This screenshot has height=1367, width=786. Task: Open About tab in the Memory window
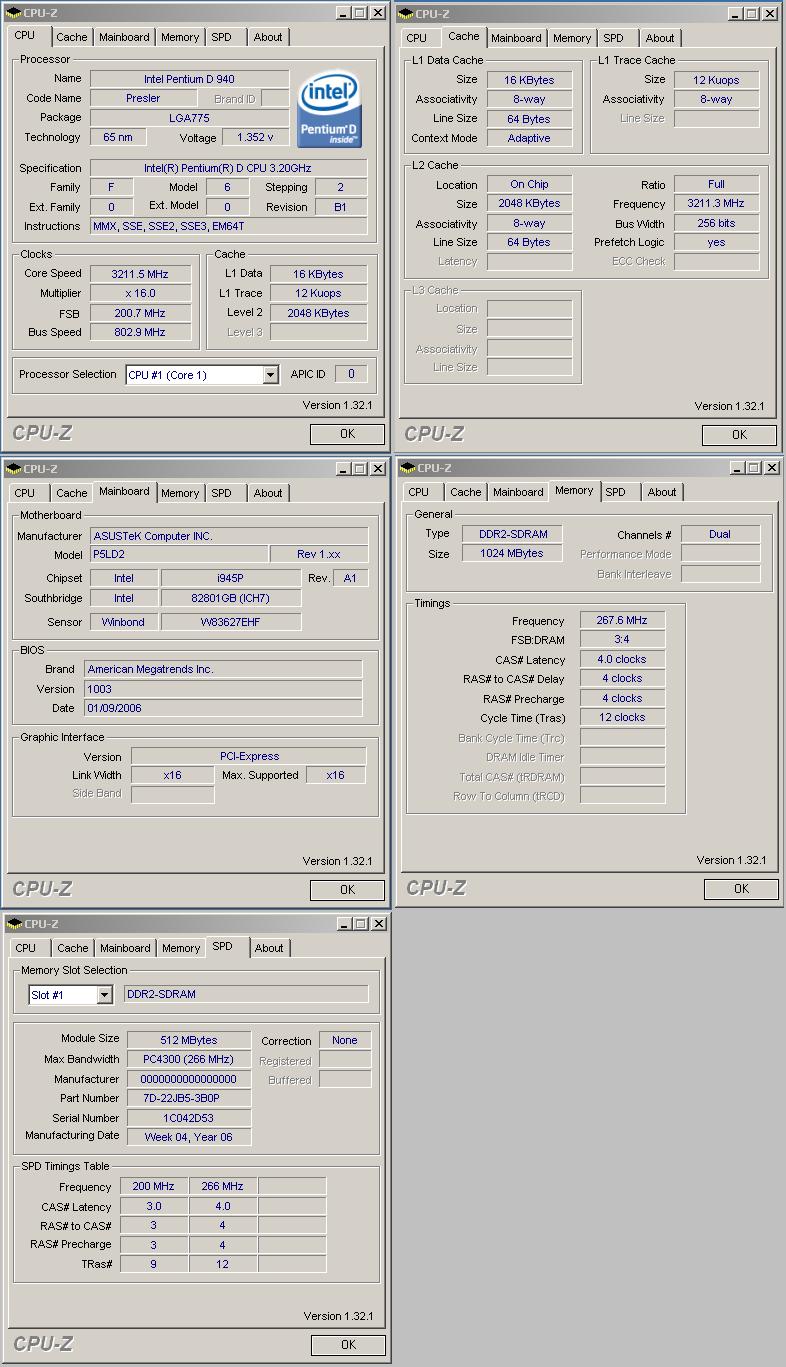pos(662,492)
